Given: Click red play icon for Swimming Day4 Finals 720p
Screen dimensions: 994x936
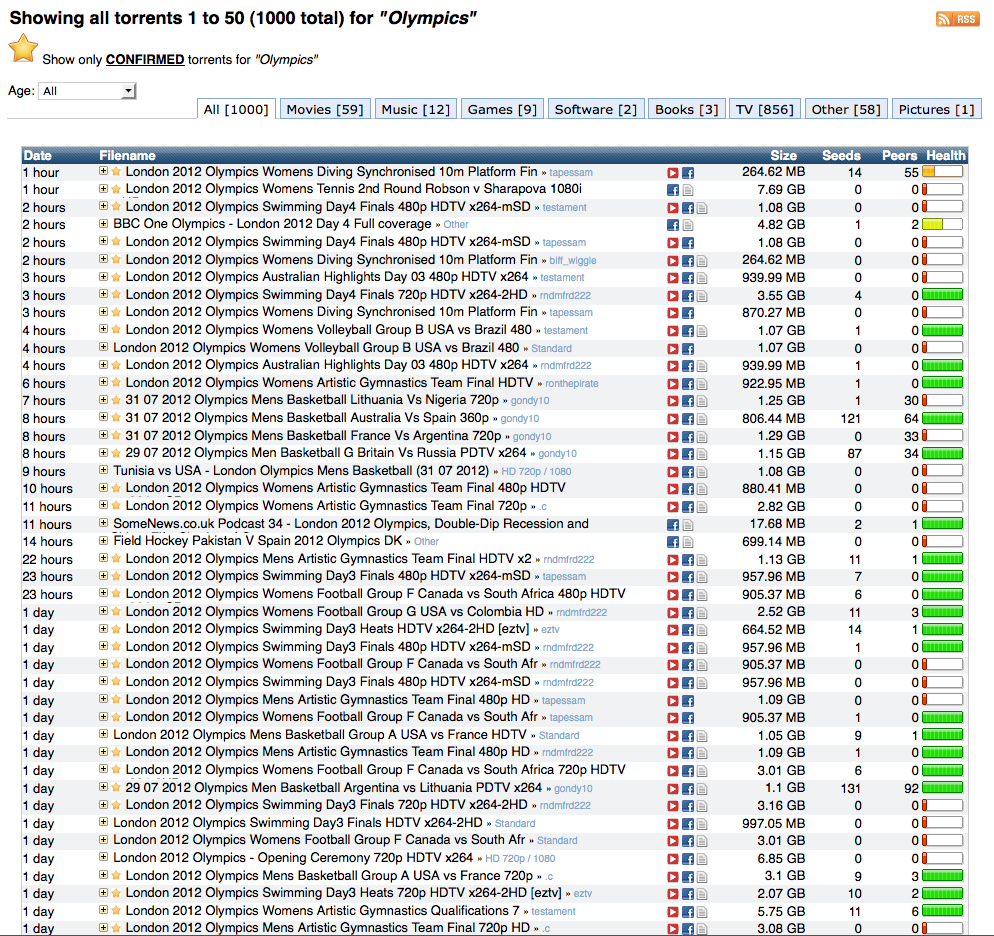Looking at the screenshot, I should [x=673, y=296].
